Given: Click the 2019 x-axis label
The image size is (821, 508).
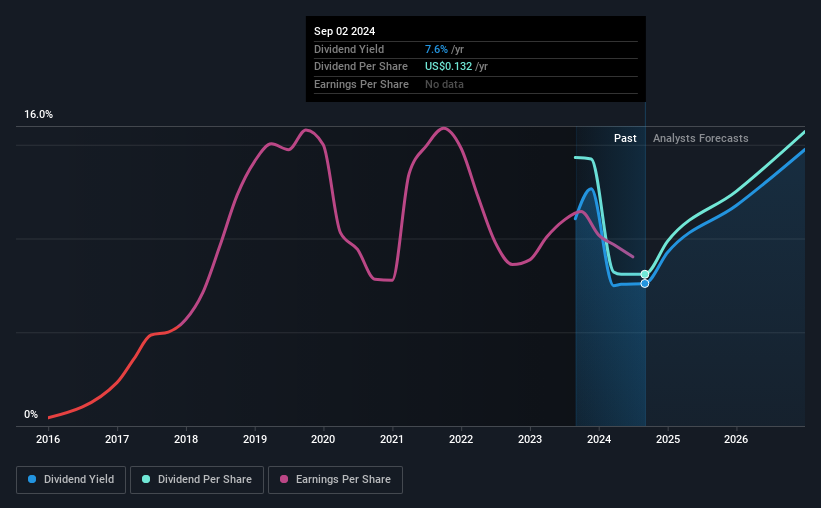Looking at the screenshot, I should point(254,439).
